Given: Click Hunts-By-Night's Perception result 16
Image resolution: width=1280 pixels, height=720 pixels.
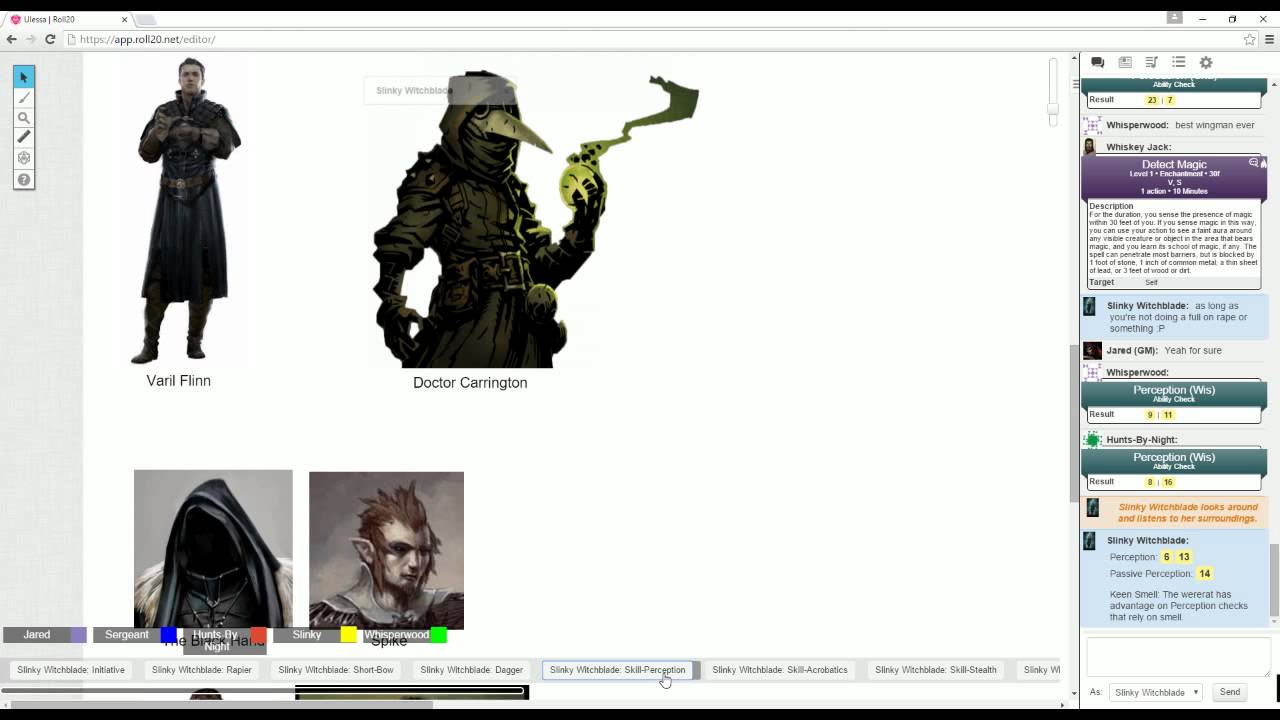Looking at the screenshot, I should (x=1168, y=482).
